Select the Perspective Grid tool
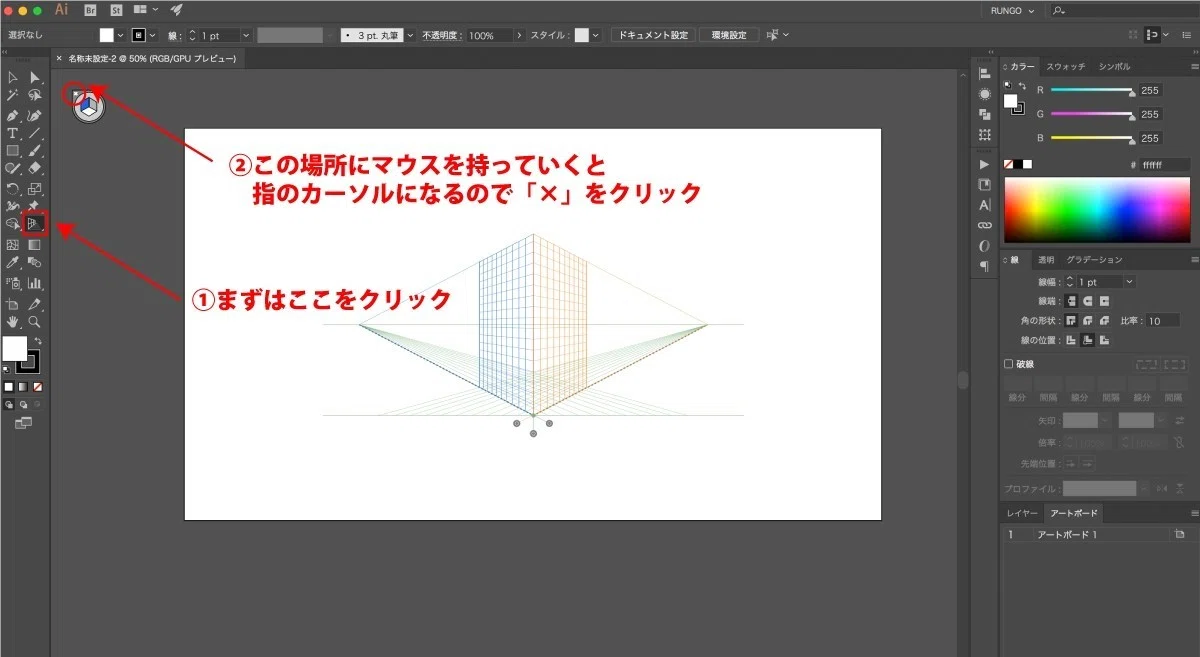Image resolution: width=1200 pixels, height=657 pixels. 34,223
